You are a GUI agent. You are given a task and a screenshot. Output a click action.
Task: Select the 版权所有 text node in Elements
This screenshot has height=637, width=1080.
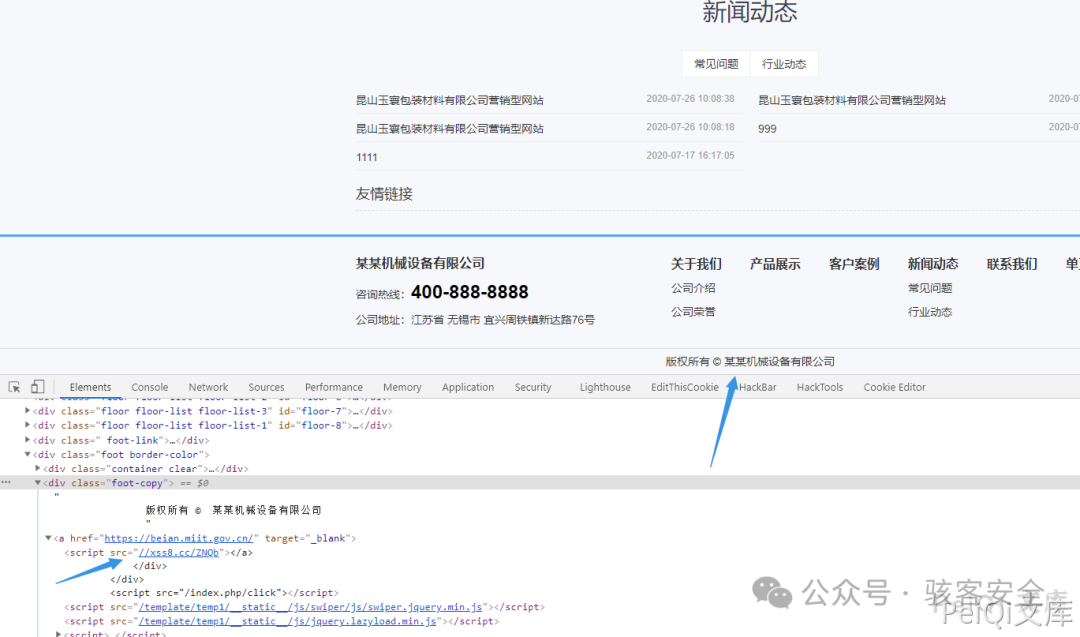233,510
